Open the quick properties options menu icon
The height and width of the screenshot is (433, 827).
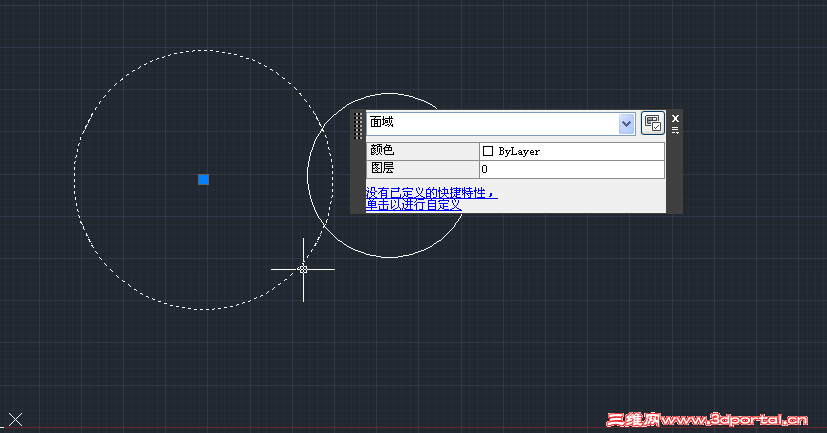[x=675, y=130]
